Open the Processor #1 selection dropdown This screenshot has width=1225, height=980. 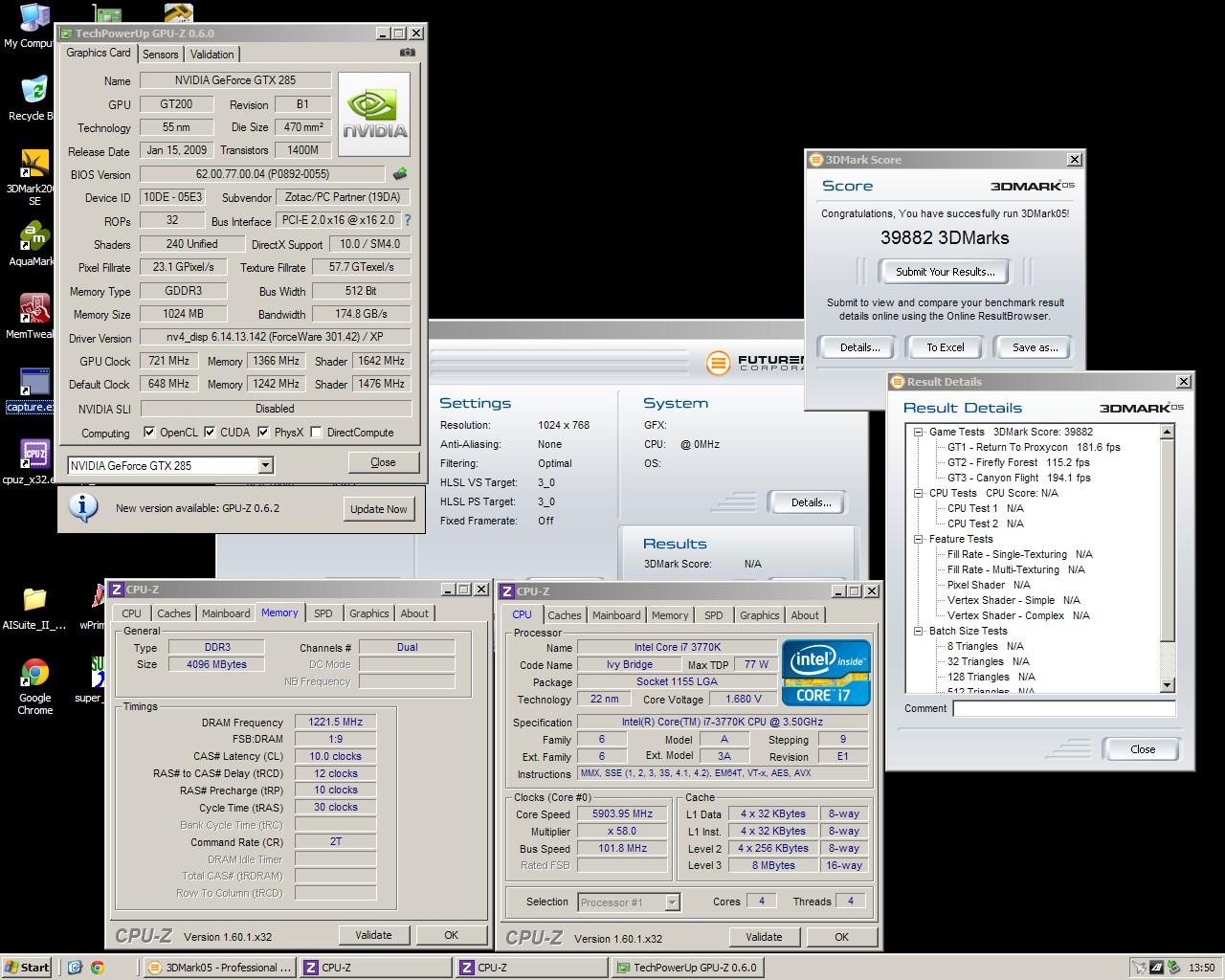pyautogui.click(x=673, y=902)
